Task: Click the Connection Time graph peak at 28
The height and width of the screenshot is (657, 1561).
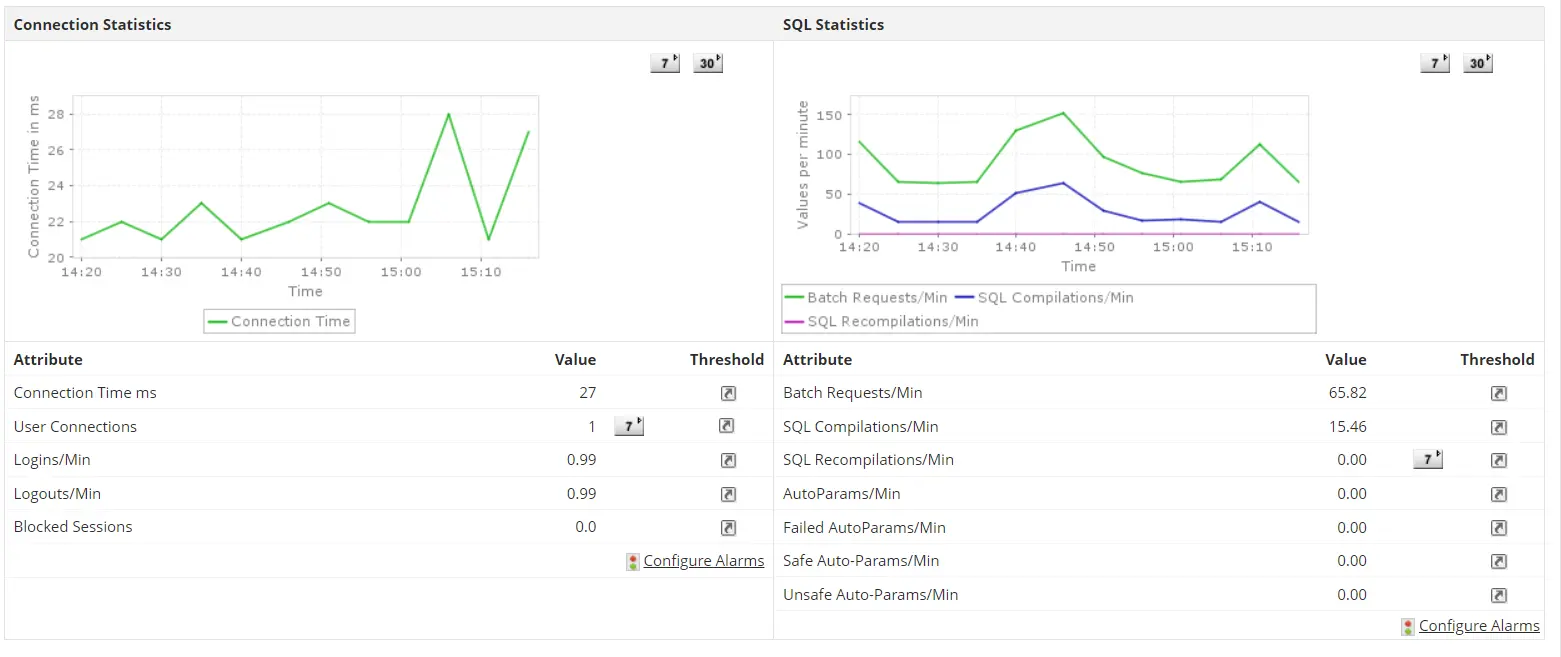Action: [x=448, y=114]
